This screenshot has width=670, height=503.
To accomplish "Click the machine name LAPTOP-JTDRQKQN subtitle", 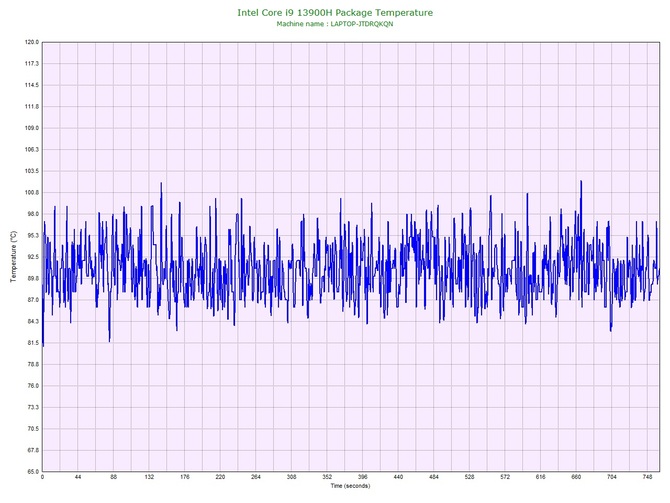I will tap(335, 24).
